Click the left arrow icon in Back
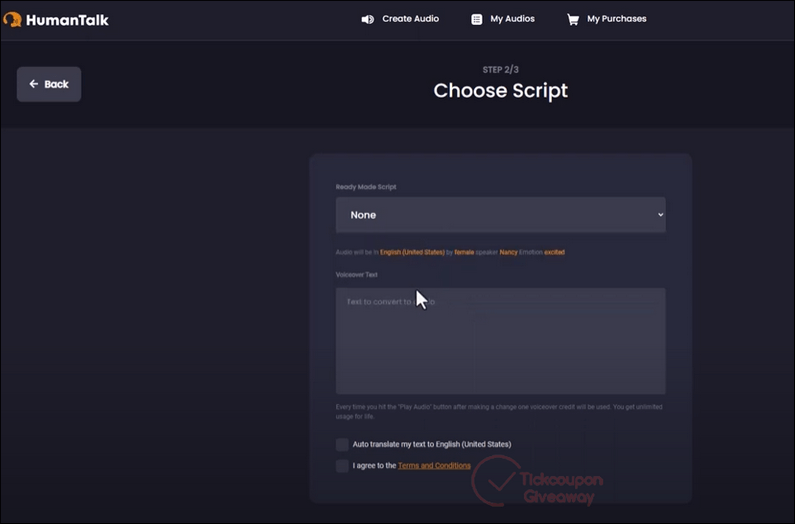Screen dimensions: 795x524 pyautogui.click(x=33, y=84)
